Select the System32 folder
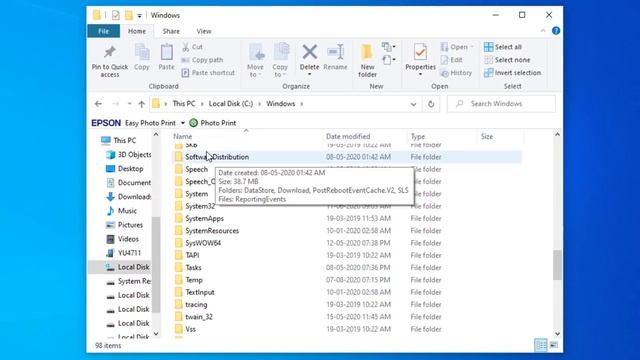The image size is (640, 360). coord(200,206)
